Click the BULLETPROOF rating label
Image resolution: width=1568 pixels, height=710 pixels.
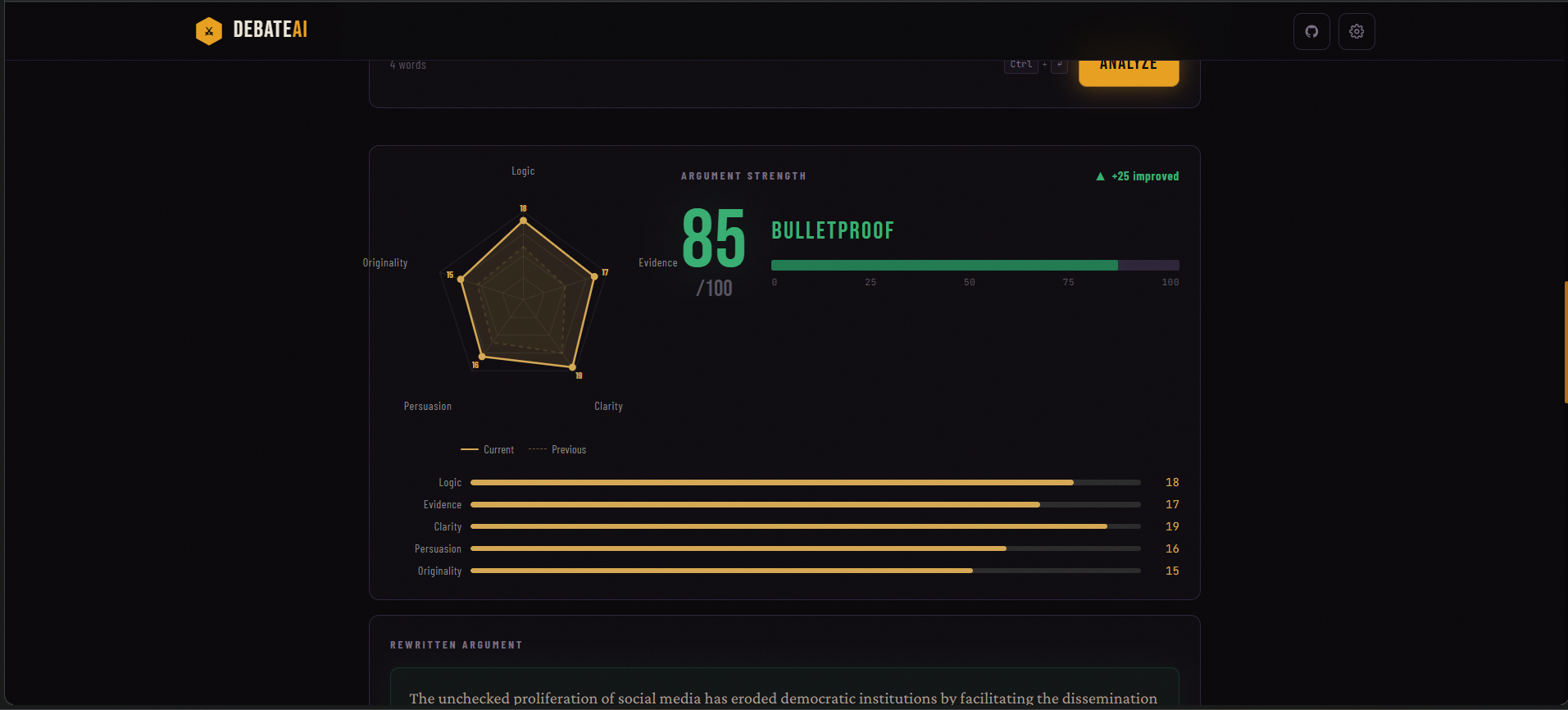click(833, 230)
